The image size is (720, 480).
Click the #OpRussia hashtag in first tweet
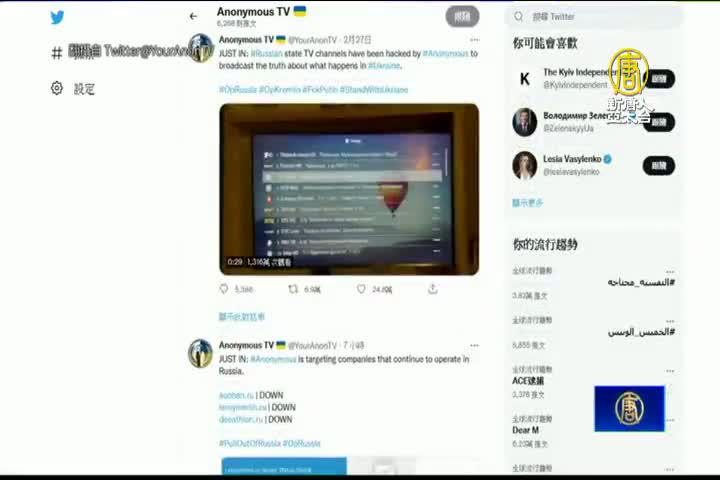(x=237, y=90)
